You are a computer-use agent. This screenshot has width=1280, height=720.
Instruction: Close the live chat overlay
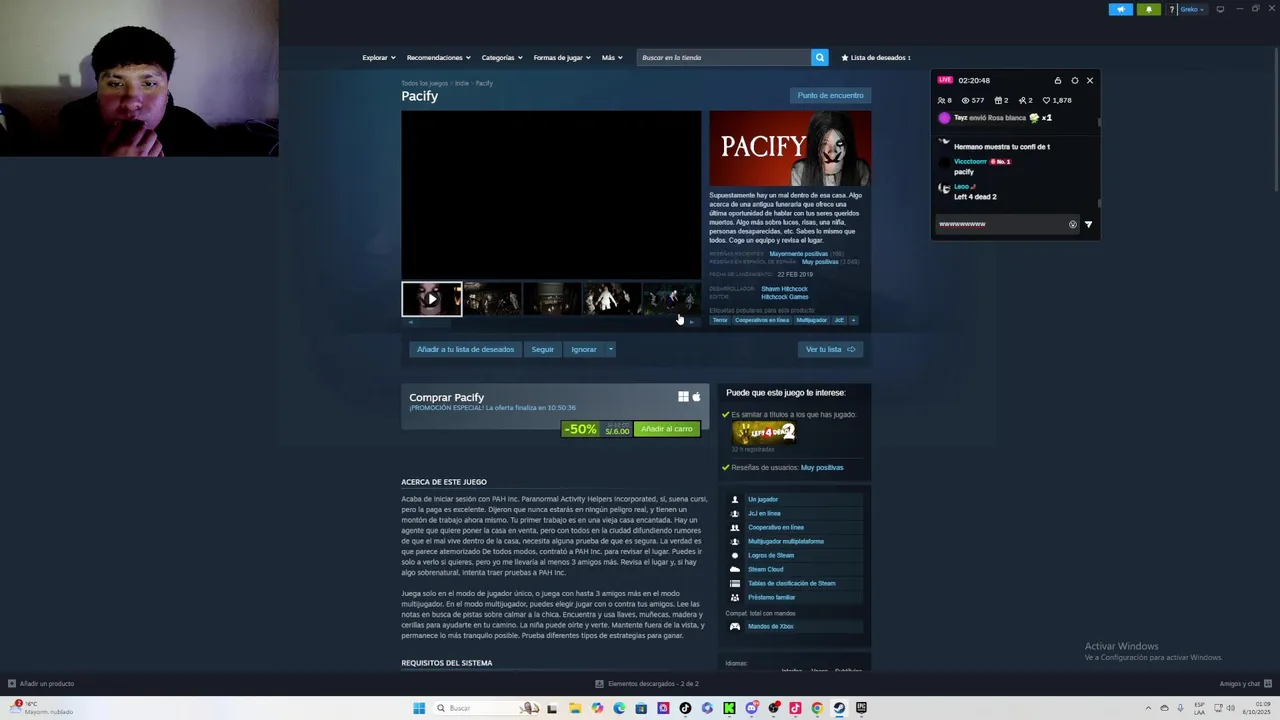[1090, 80]
